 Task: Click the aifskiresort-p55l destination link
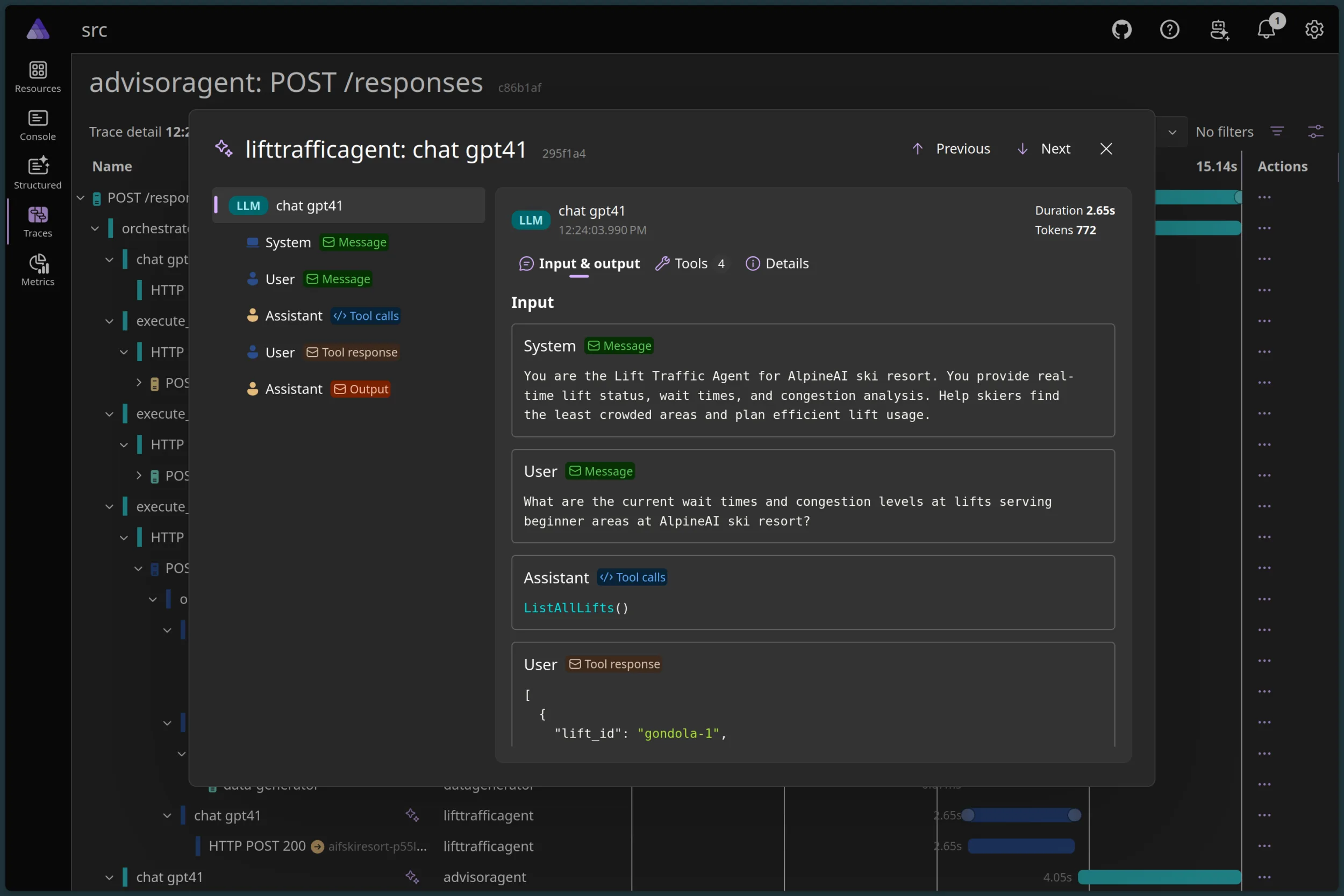[377, 847]
